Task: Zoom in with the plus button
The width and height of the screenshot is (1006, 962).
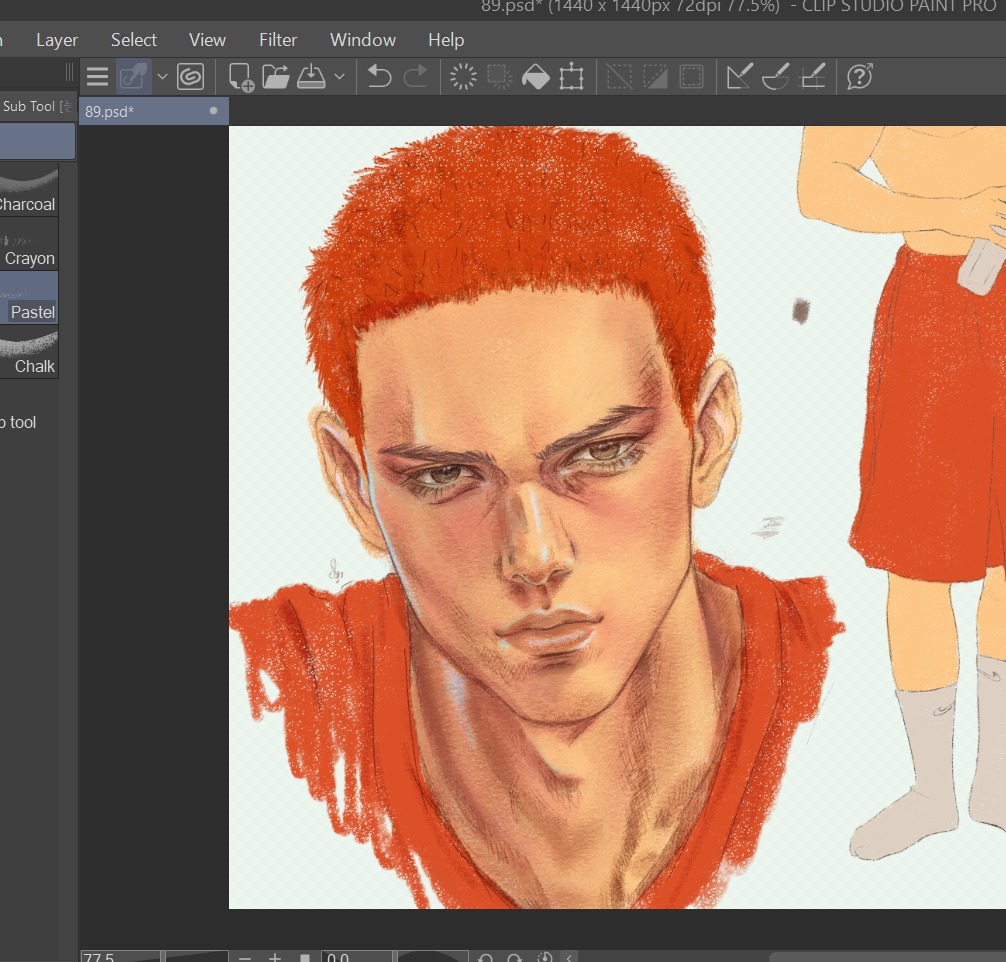Action: coord(275,957)
